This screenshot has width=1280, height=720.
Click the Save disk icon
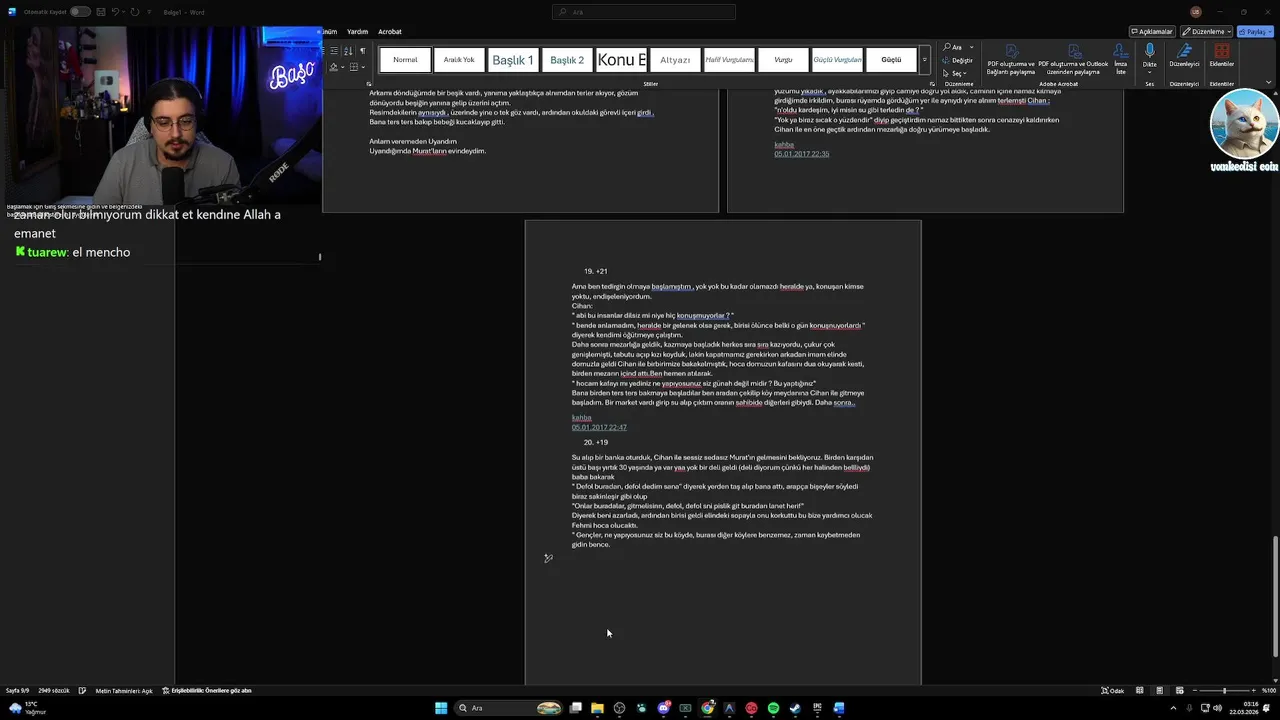click(x=100, y=12)
